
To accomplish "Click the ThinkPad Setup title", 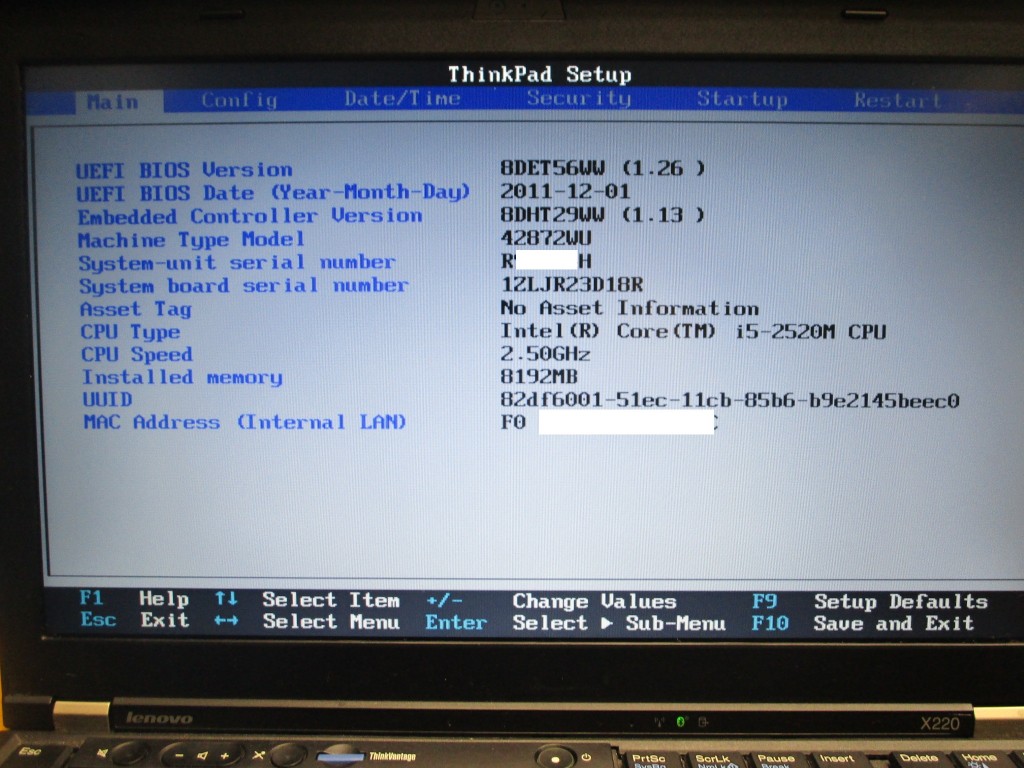I will [539, 74].
